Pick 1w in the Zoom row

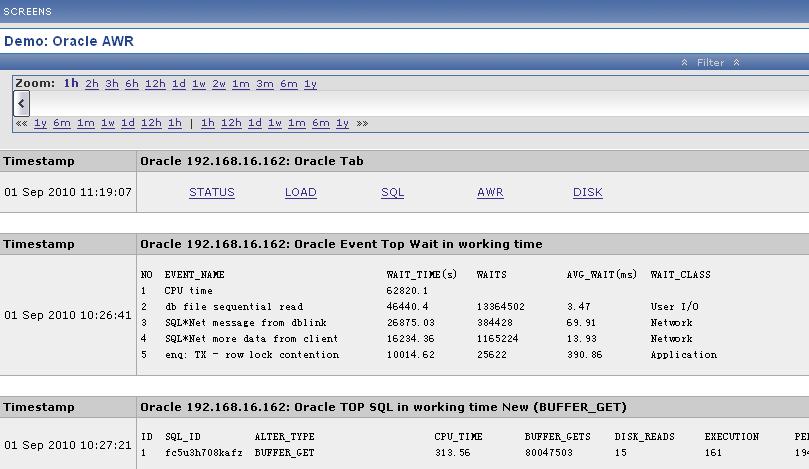199,84
